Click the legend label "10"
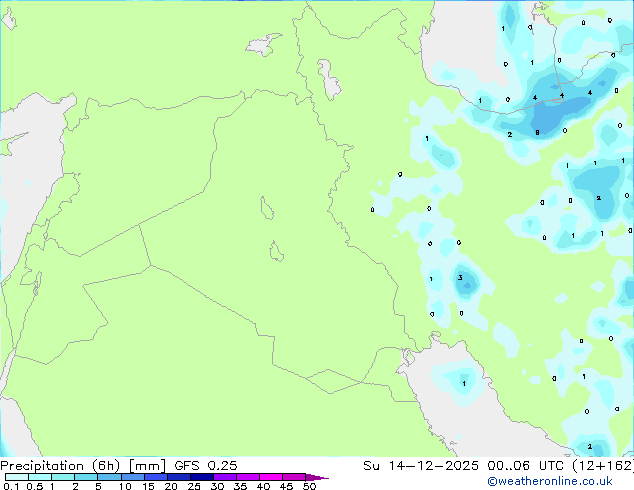 pyautogui.click(x=125, y=486)
